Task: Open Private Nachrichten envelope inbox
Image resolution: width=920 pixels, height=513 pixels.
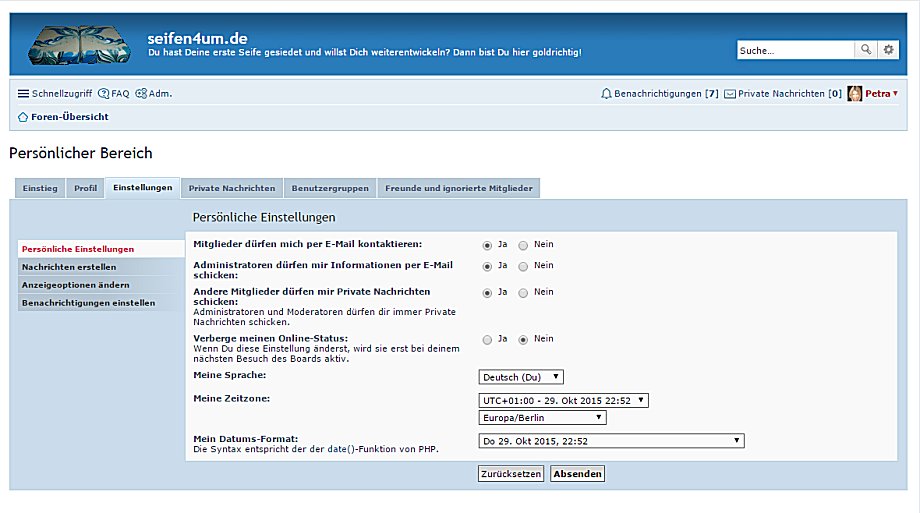Action: [x=730, y=94]
